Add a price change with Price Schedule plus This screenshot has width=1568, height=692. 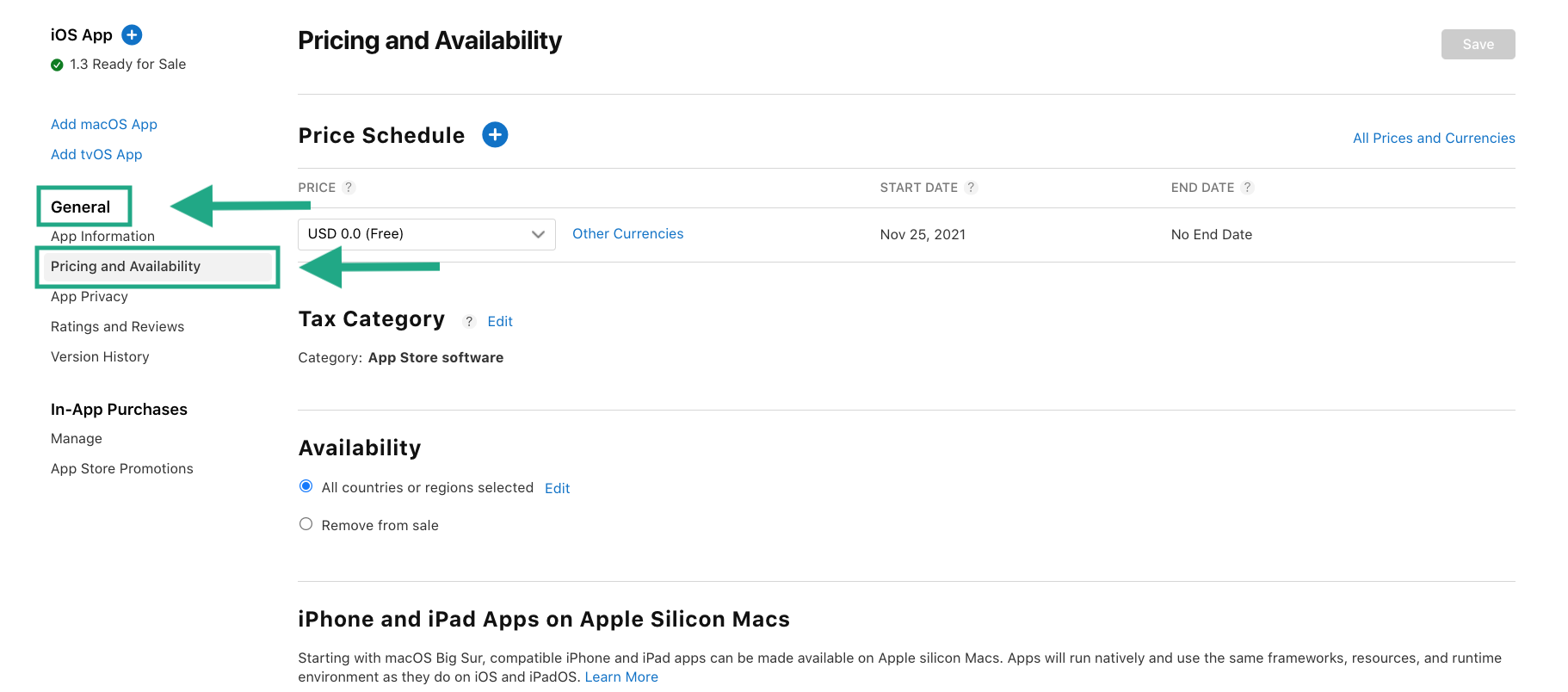(x=495, y=134)
